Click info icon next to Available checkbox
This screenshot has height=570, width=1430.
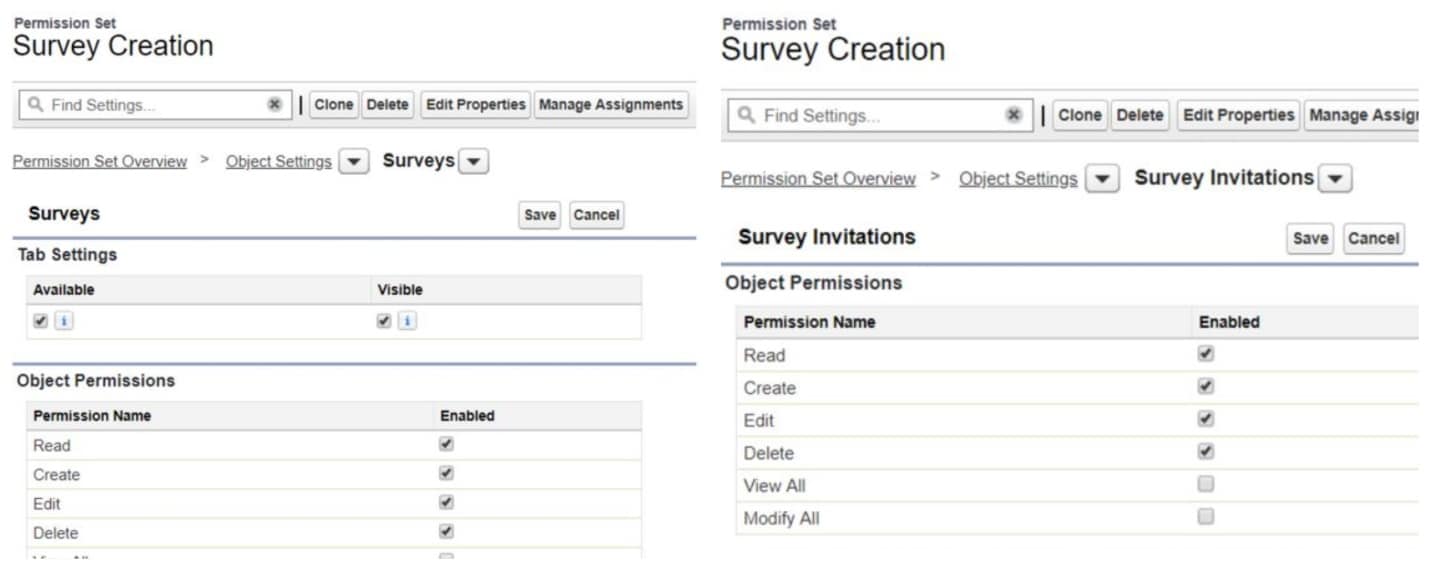pos(63,321)
